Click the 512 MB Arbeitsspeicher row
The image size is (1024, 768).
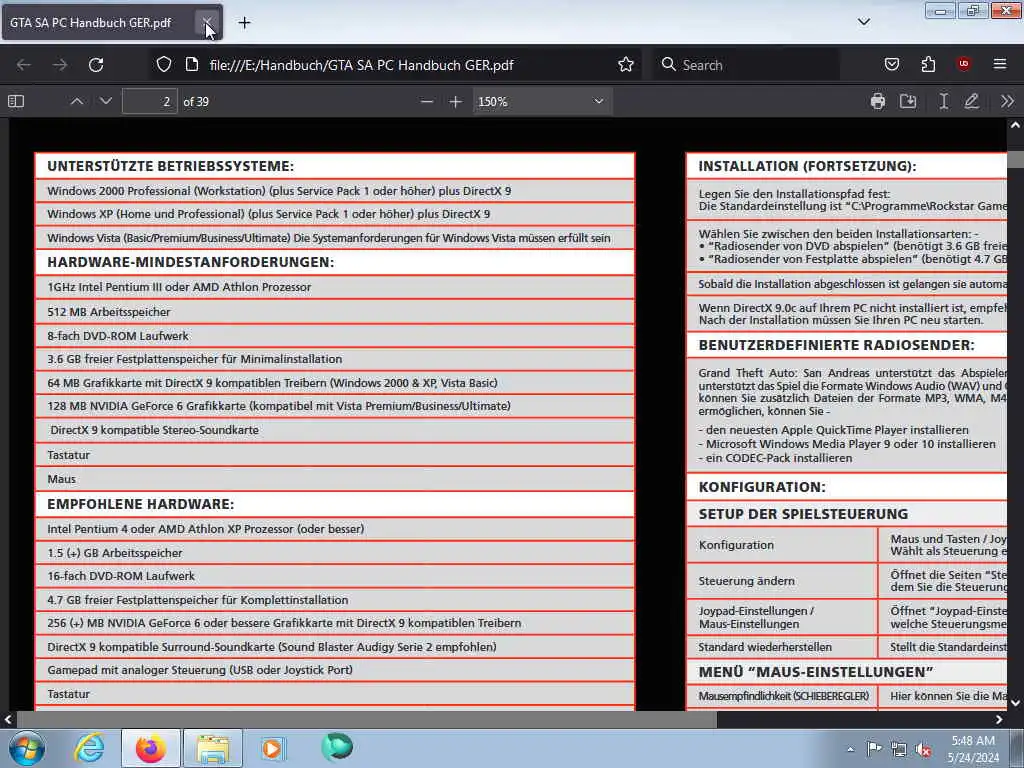point(334,312)
